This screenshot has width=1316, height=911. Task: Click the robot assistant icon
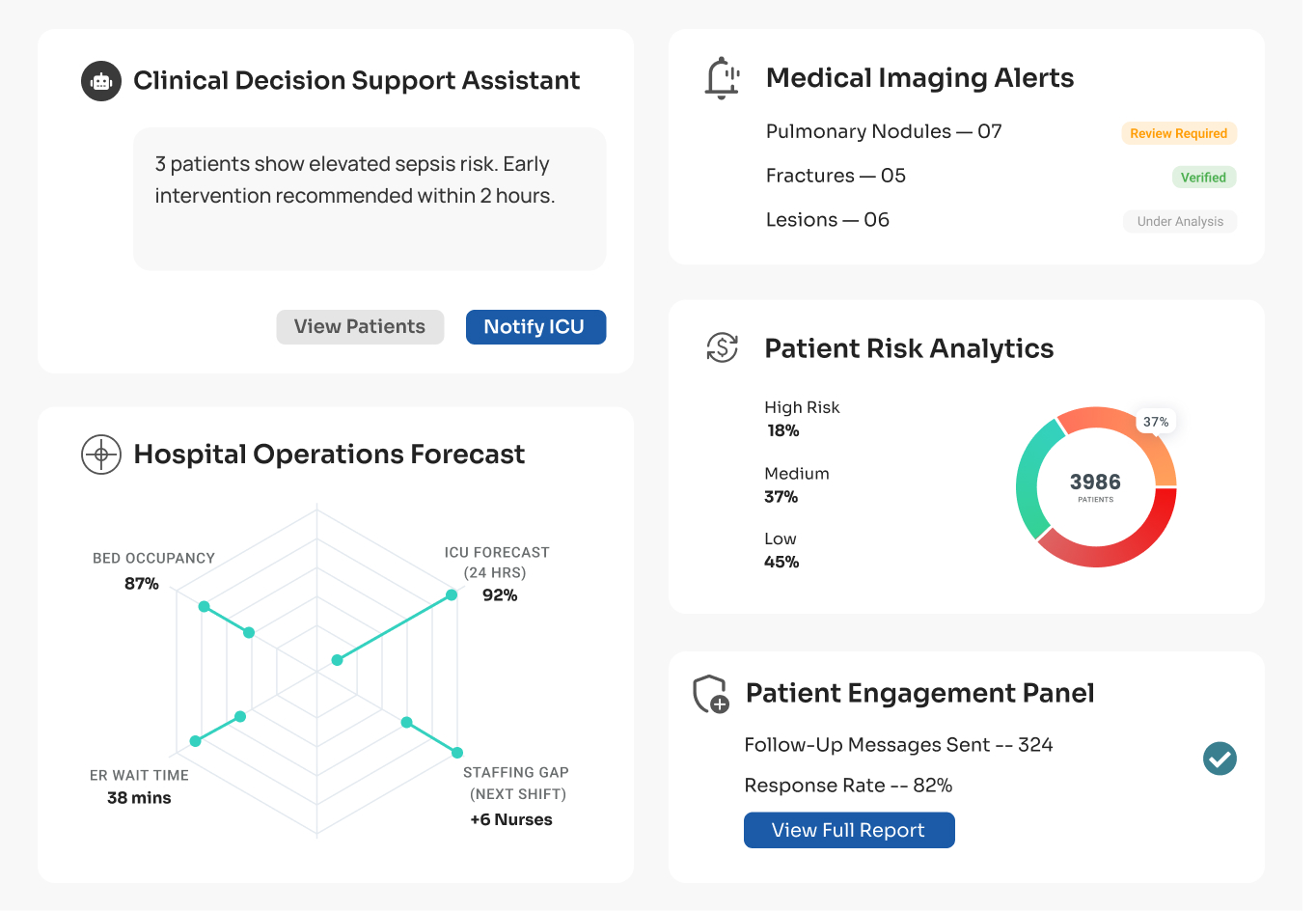tap(101, 82)
